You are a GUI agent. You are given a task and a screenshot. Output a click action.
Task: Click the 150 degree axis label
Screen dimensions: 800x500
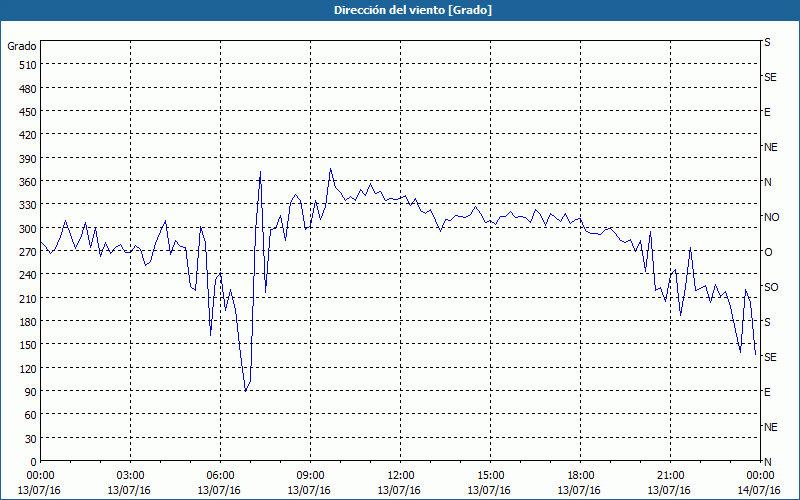pyautogui.click(x=28, y=345)
